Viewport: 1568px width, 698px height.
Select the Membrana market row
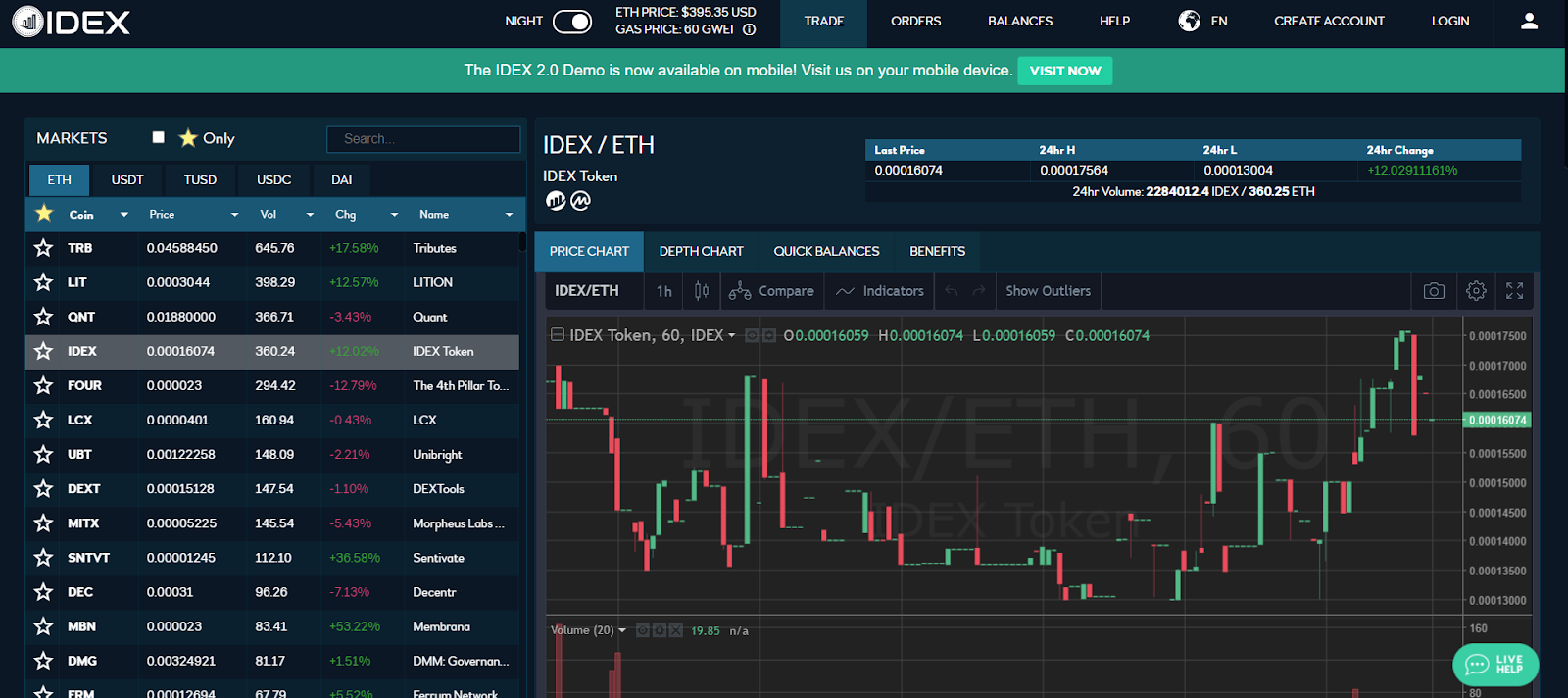pyautogui.click(x=272, y=626)
